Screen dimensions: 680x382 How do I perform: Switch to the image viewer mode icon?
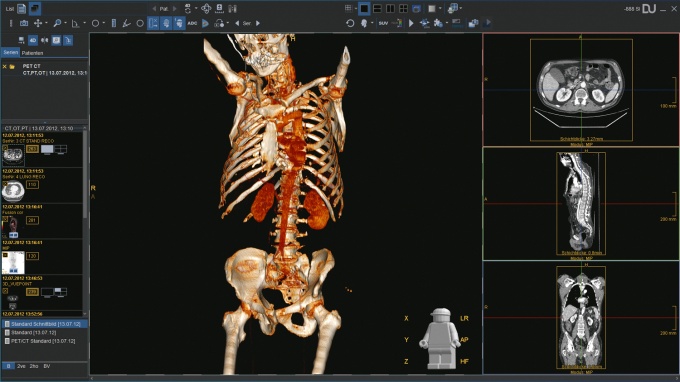[x=35, y=8]
